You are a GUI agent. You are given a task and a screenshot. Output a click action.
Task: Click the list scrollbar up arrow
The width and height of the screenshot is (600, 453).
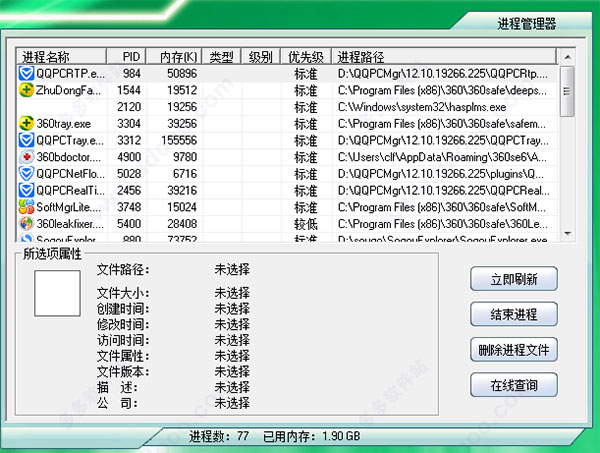(x=567, y=57)
